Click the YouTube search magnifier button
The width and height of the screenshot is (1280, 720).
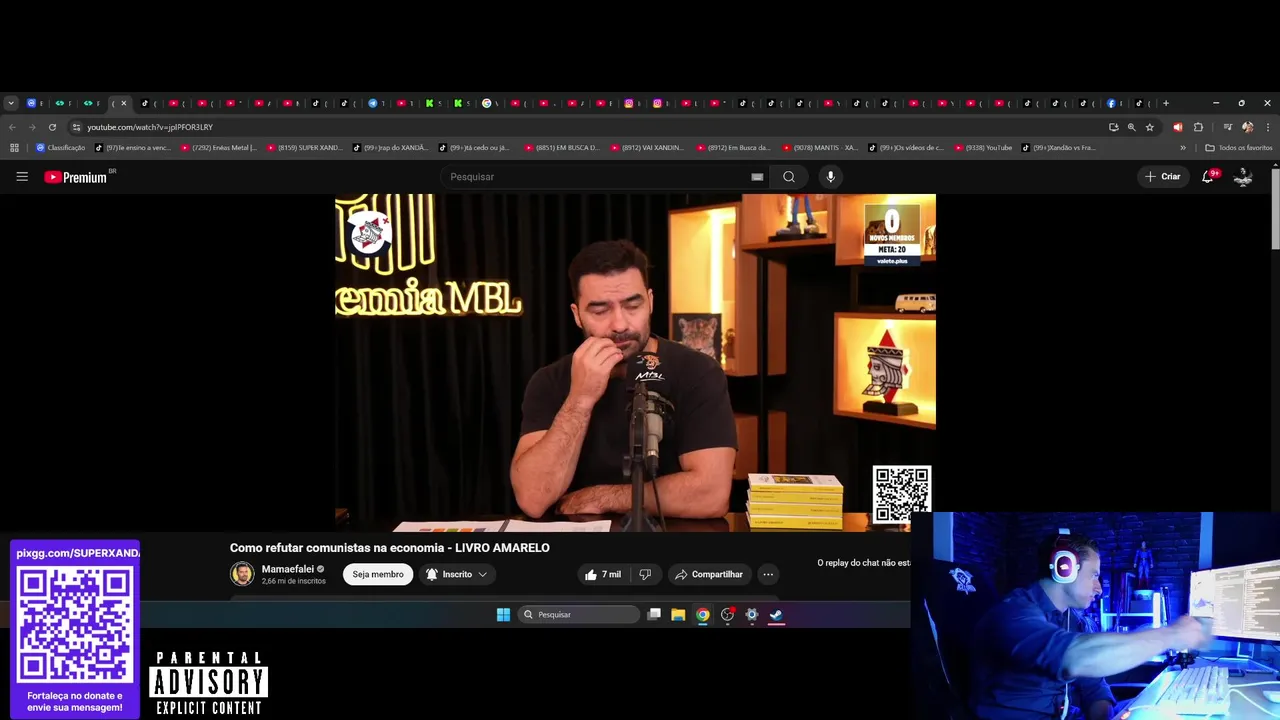tap(789, 177)
